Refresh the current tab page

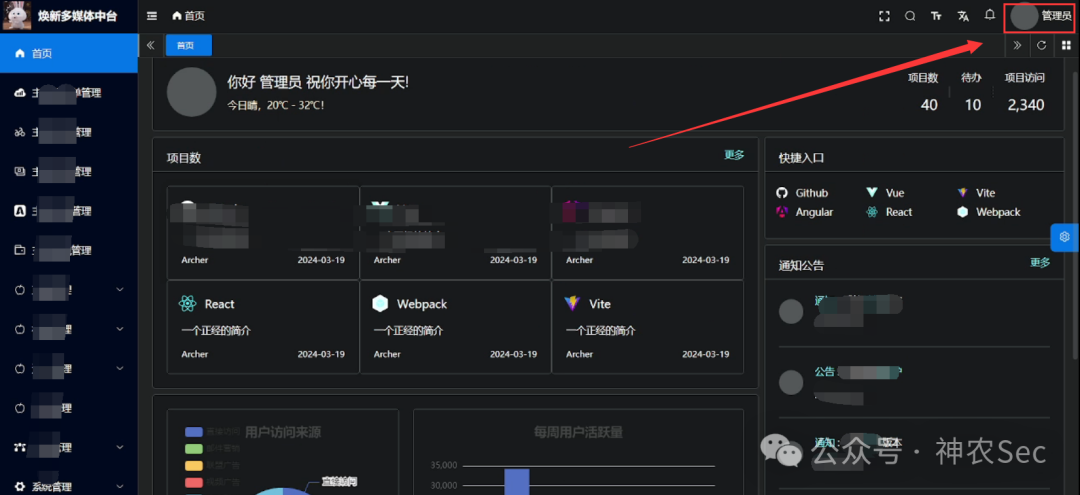(1041, 45)
